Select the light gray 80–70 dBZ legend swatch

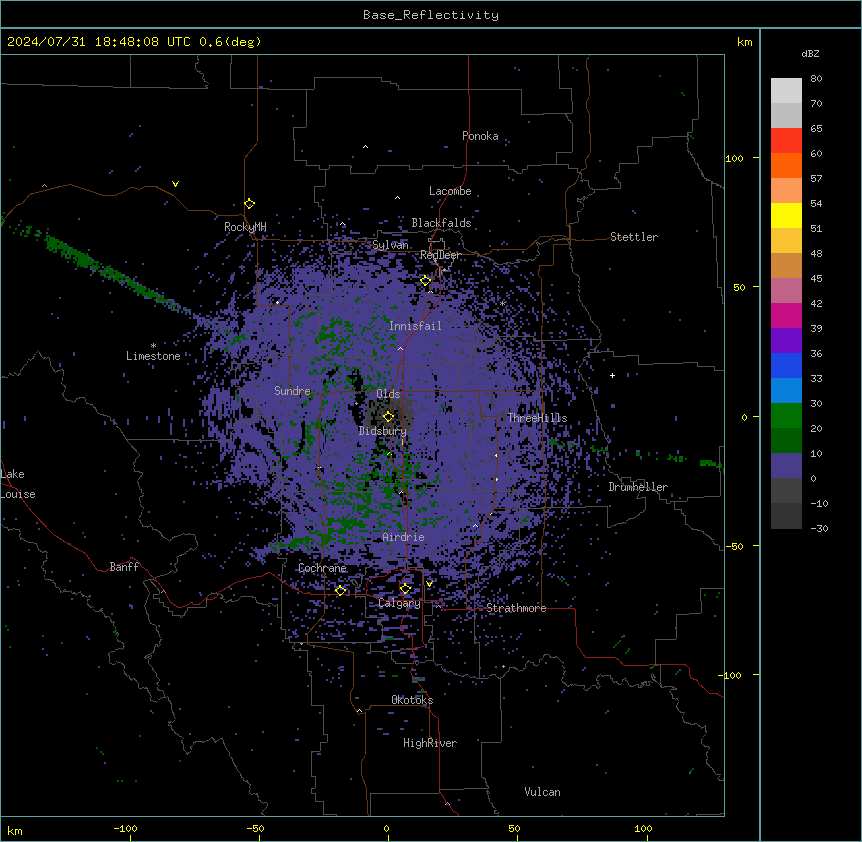coord(786,91)
